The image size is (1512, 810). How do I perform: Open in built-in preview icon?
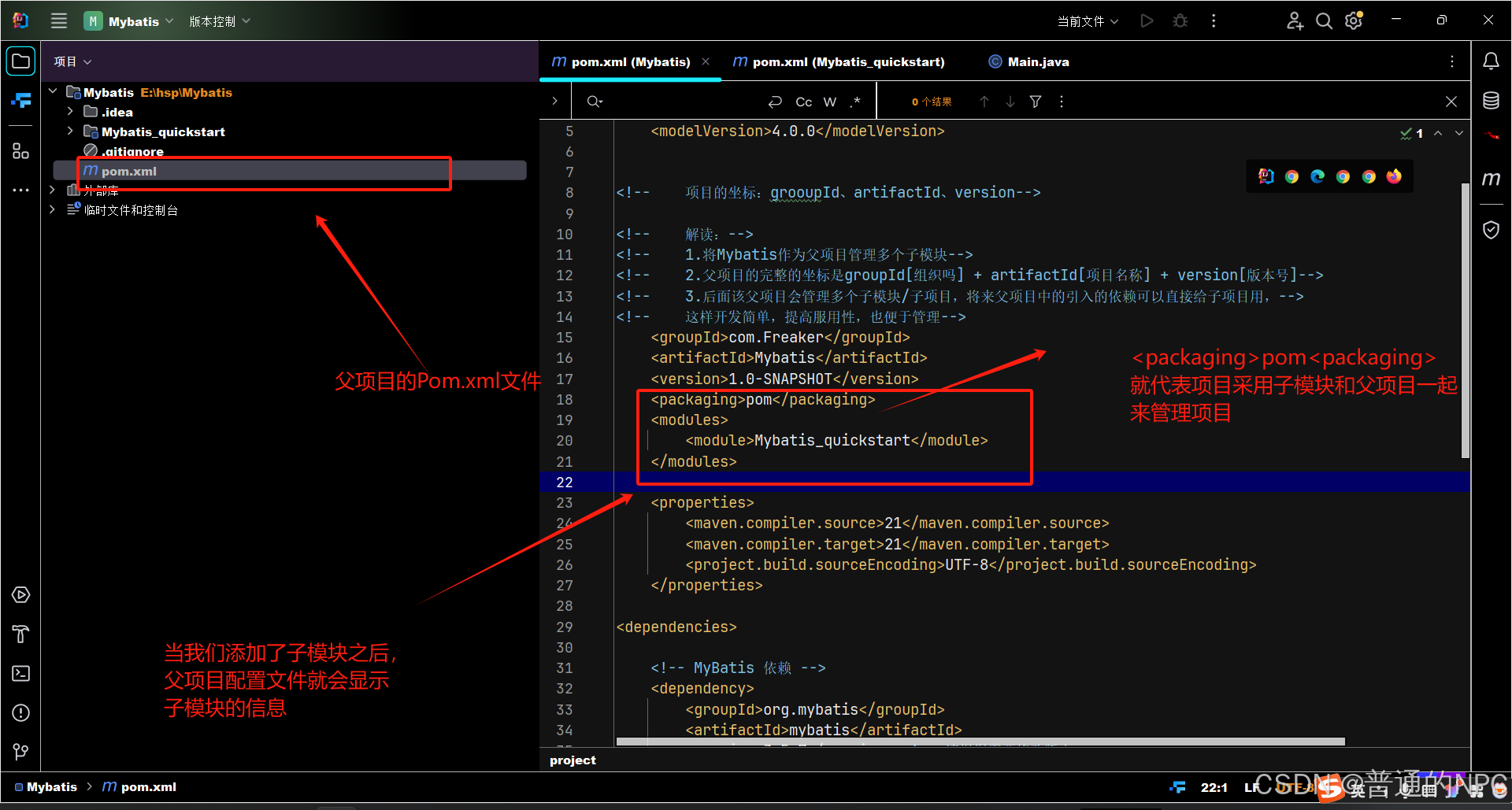tap(1266, 176)
